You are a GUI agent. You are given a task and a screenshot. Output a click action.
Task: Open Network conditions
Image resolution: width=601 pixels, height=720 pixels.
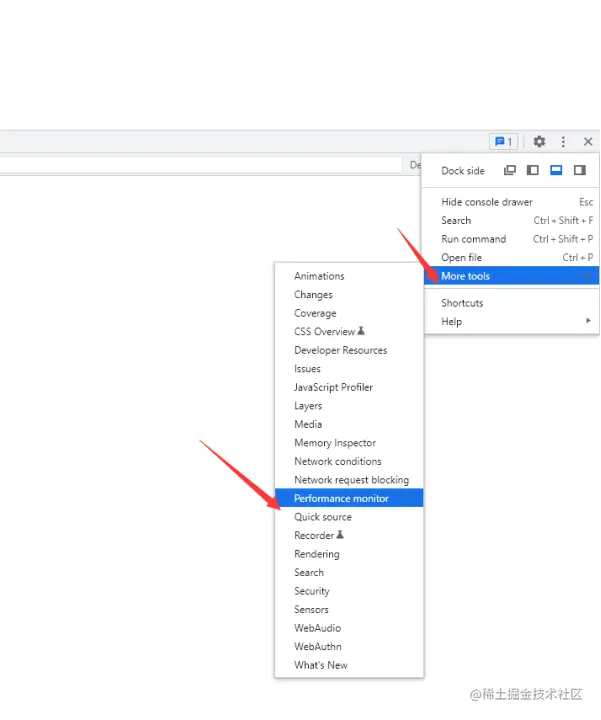[x=349, y=461]
